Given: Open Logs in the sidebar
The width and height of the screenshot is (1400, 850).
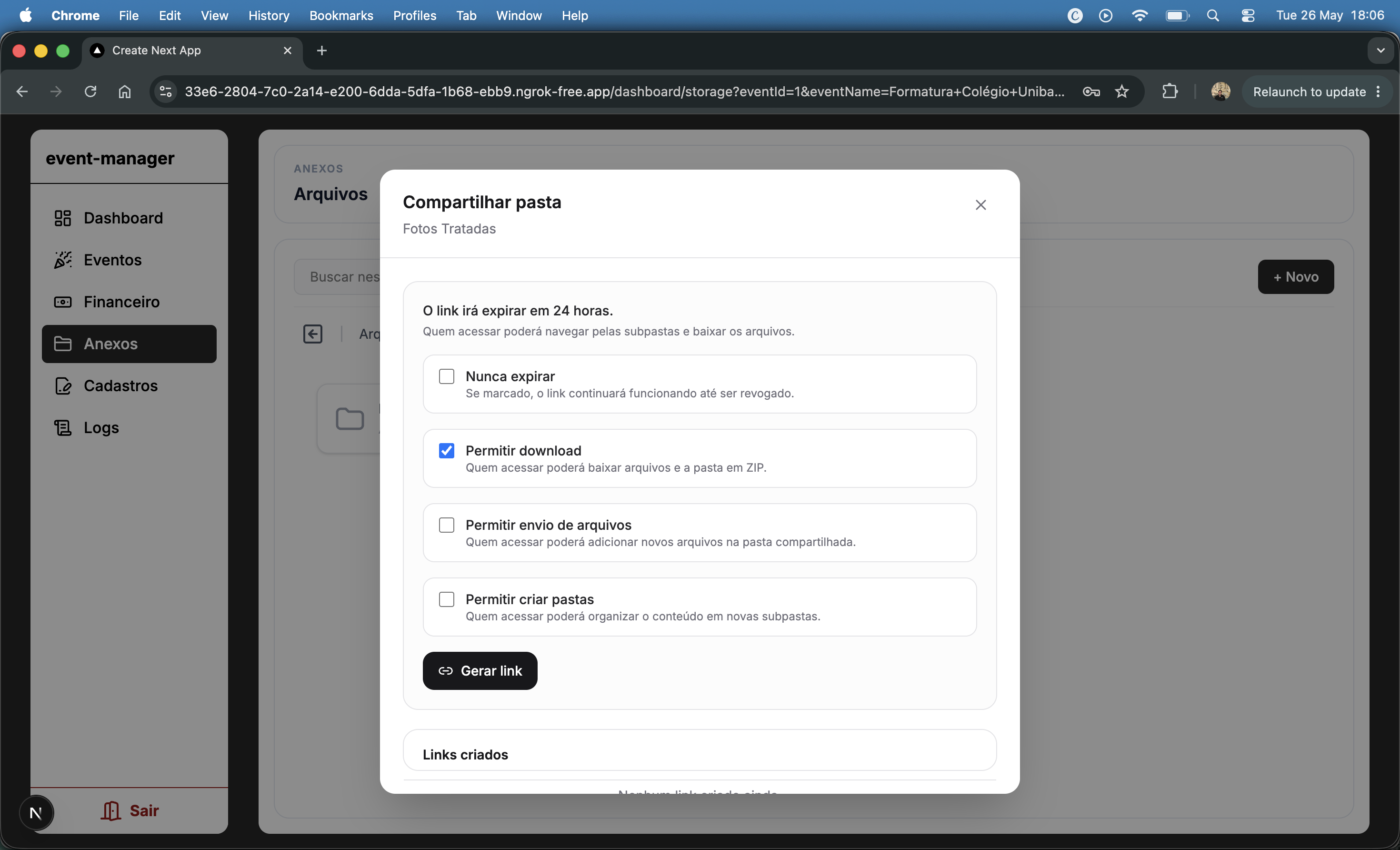Looking at the screenshot, I should (x=129, y=427).
